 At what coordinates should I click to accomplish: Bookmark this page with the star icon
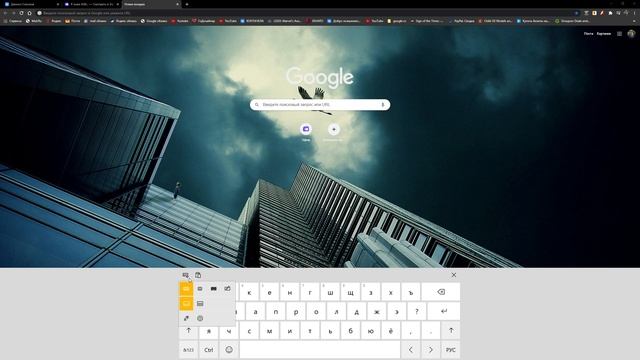(x=576, y=13)
